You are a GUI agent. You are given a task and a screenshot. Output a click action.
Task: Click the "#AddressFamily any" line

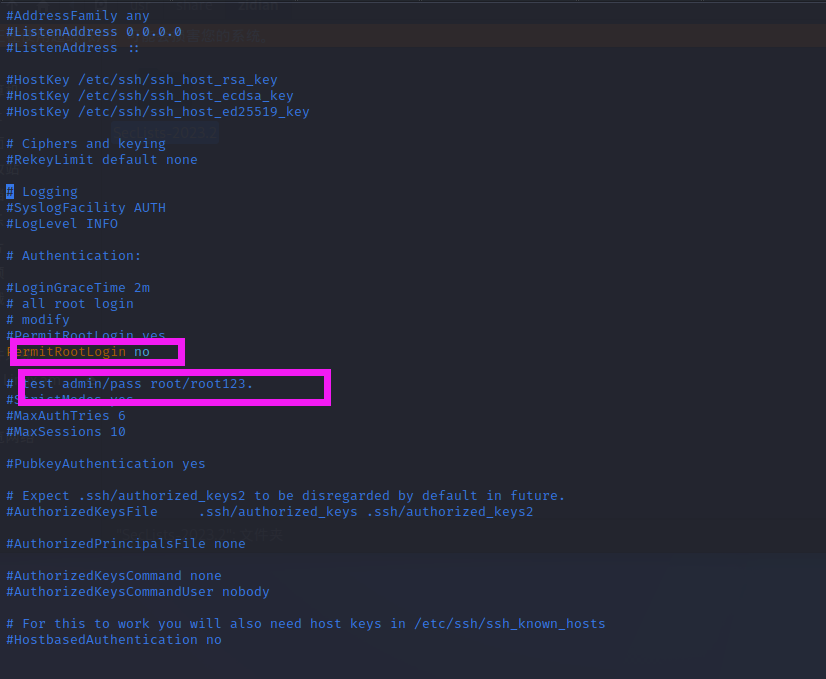[x=78, y=16]
